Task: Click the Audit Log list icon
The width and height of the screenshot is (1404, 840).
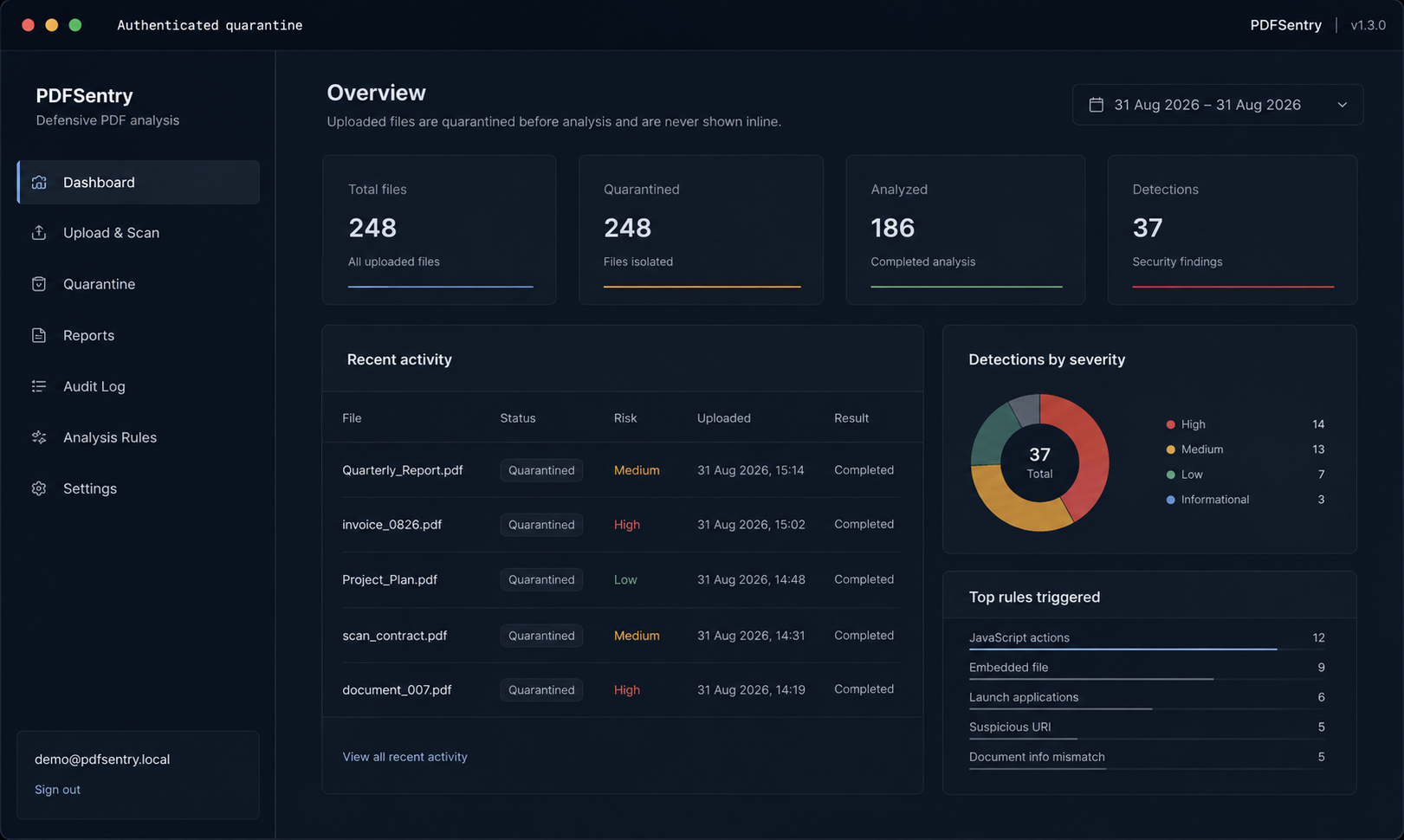Action: tap(39, 386)
